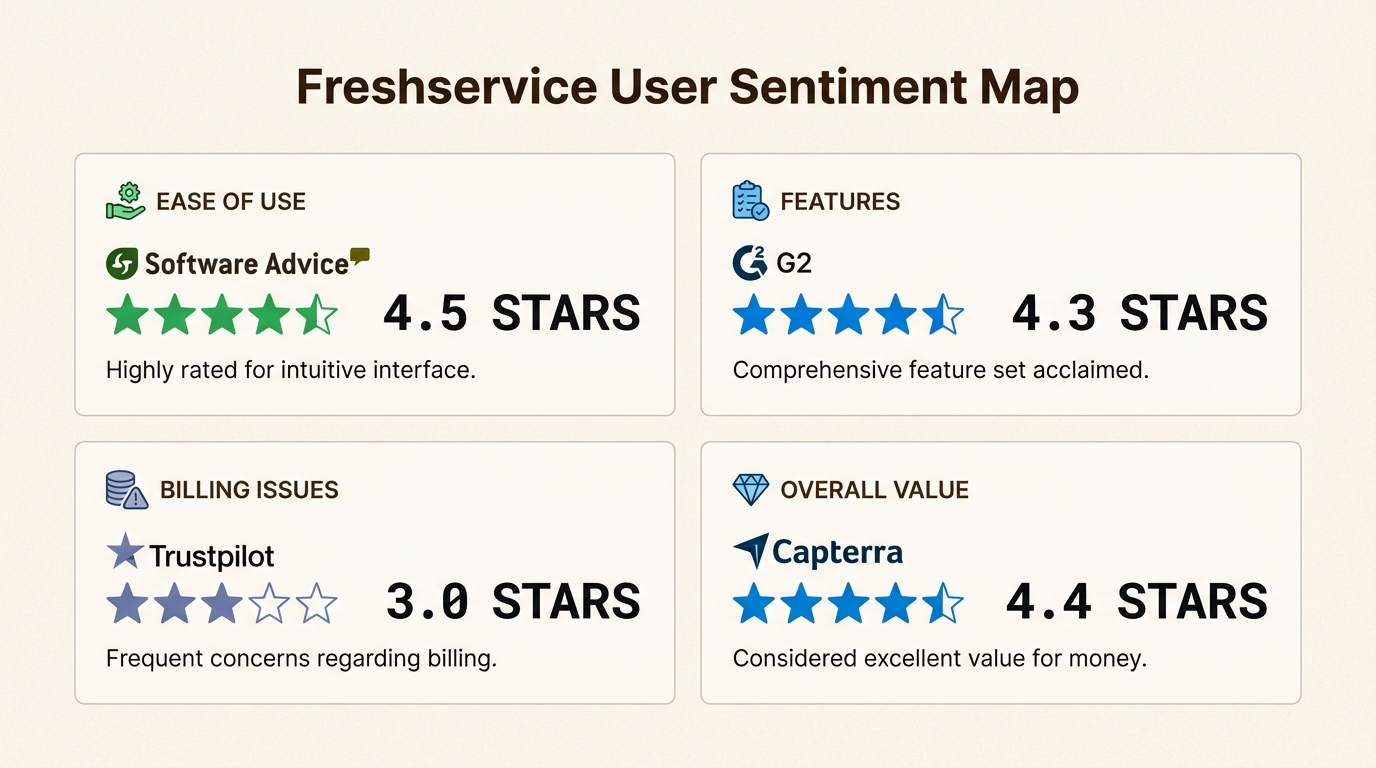Click the Freshservice User Sentiment Map title
Image resolution: width=1376 pixels, height=768 pixels.
point(688,87)
